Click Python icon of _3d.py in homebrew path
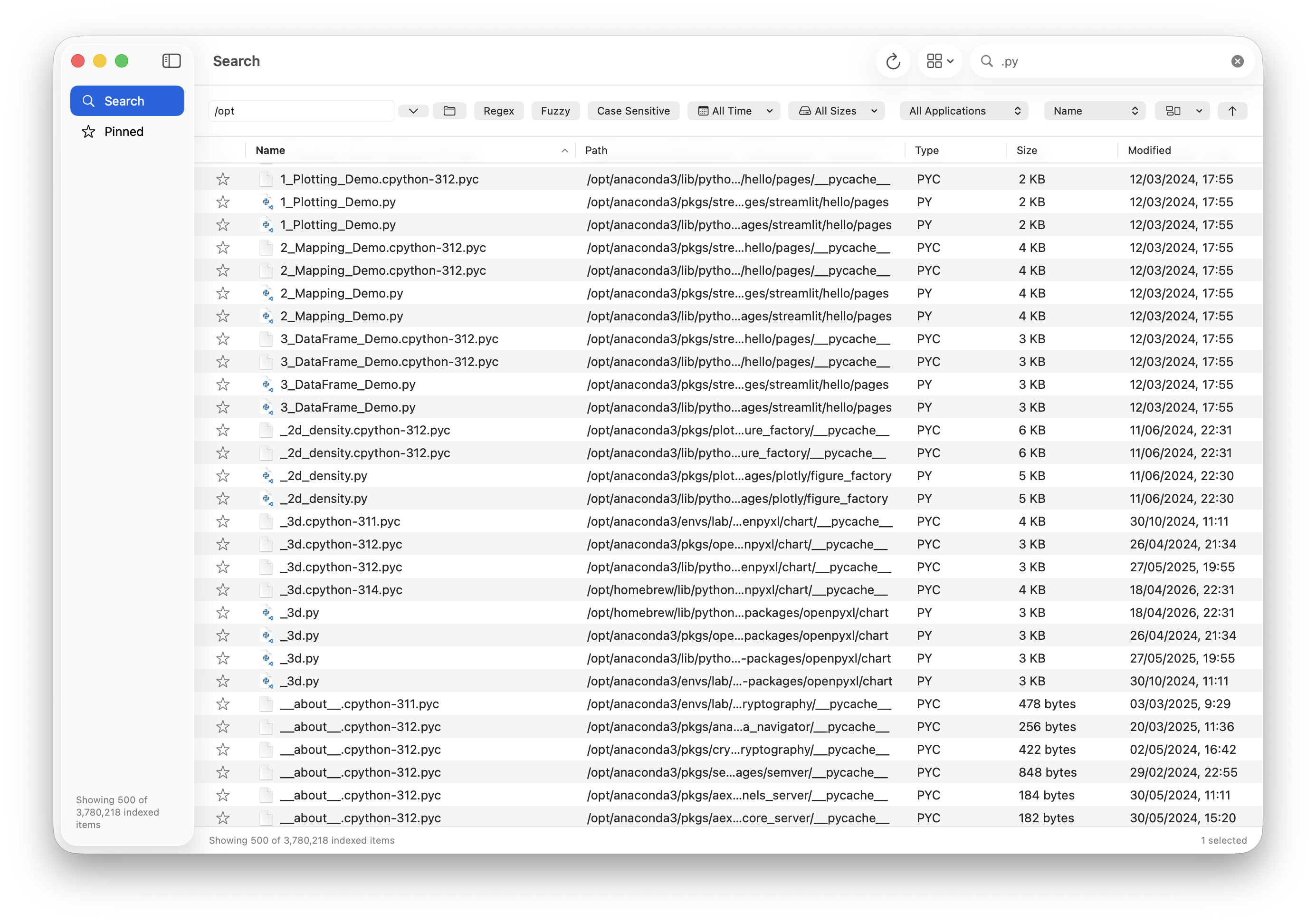 point(267,613)
